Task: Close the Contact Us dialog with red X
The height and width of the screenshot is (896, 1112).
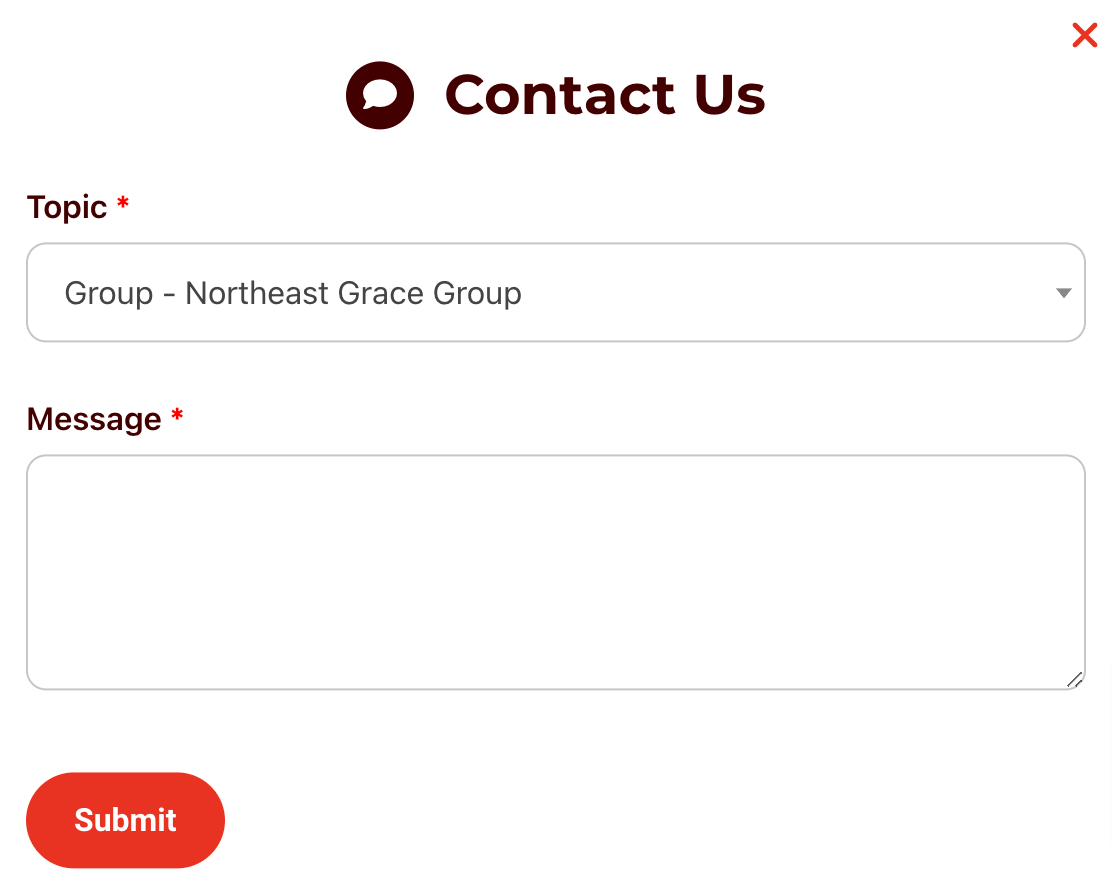Action: (1084, 35)
